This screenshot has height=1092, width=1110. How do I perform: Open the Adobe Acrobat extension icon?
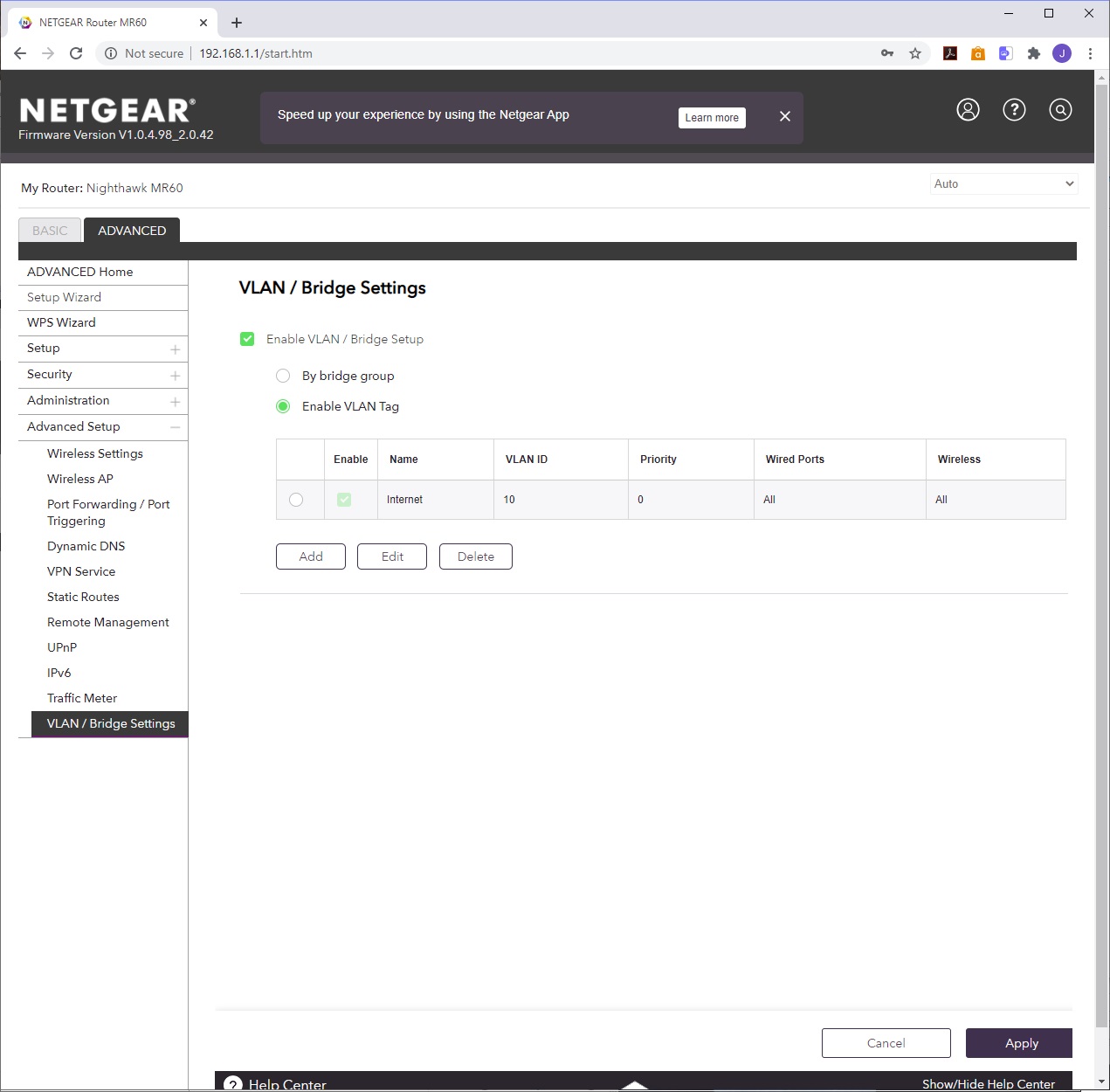point(950,53)
